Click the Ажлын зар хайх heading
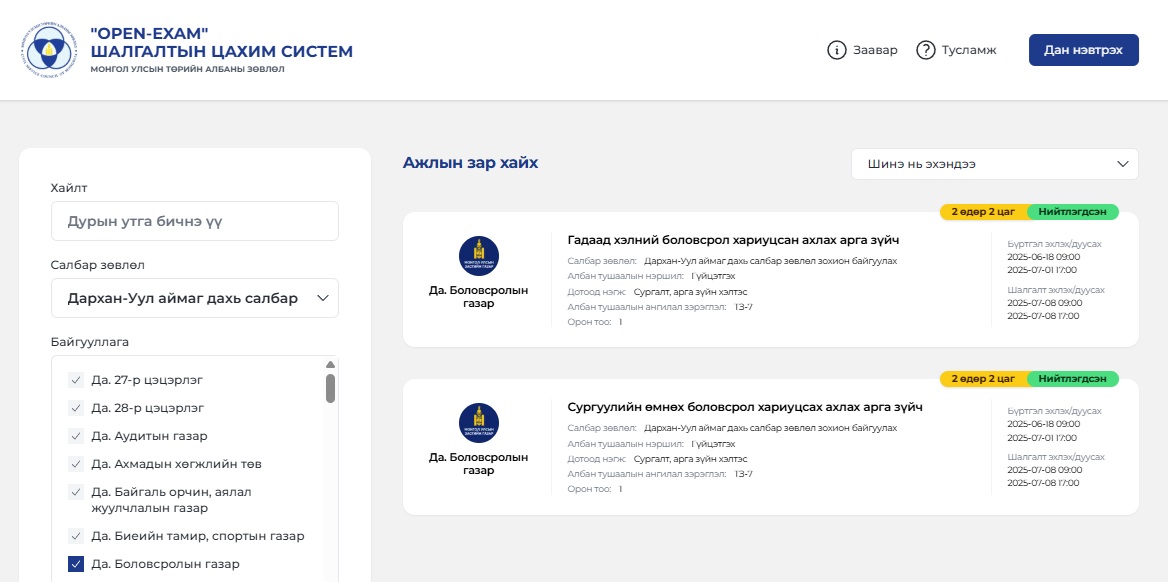The height and width of the screenshot is (582, 1168). (x=470, y=162)
